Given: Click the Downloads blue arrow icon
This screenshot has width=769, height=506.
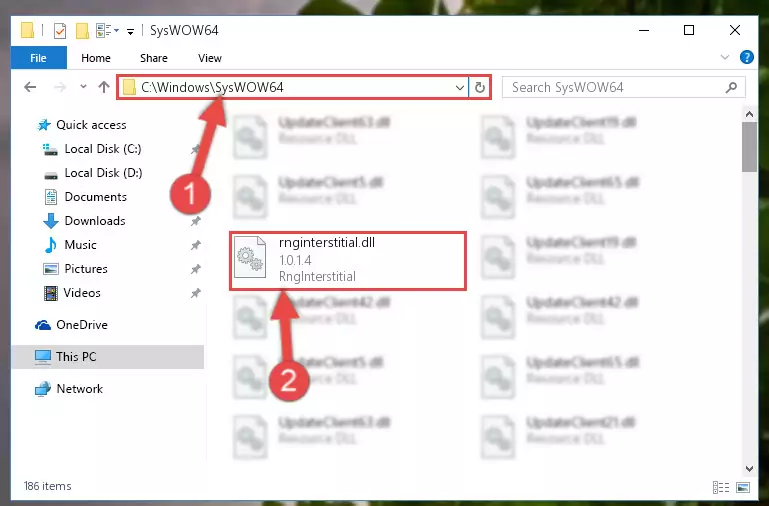Looking at the screenshot, I should point(51,221).
